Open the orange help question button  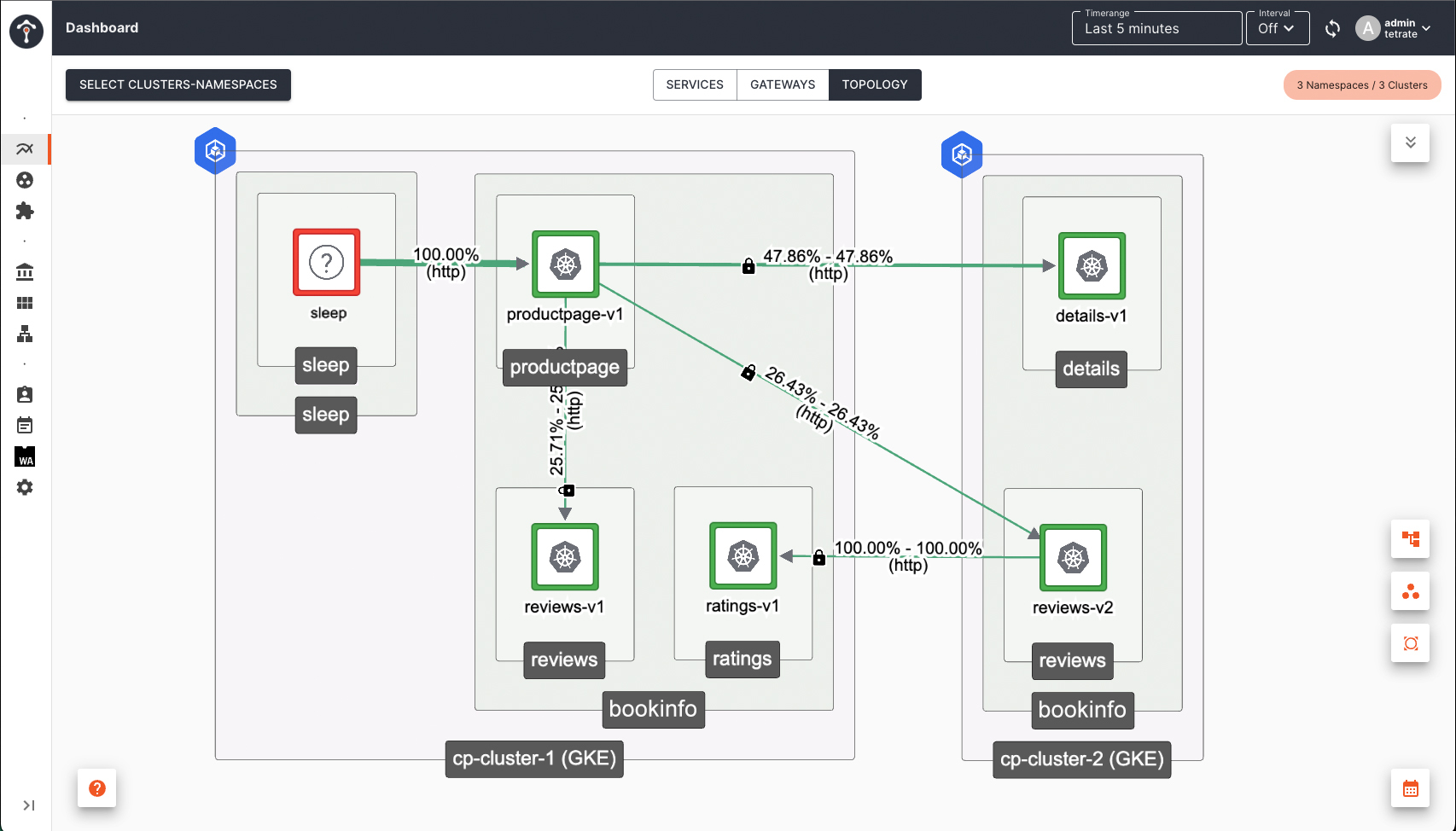[x=97, y=787]
